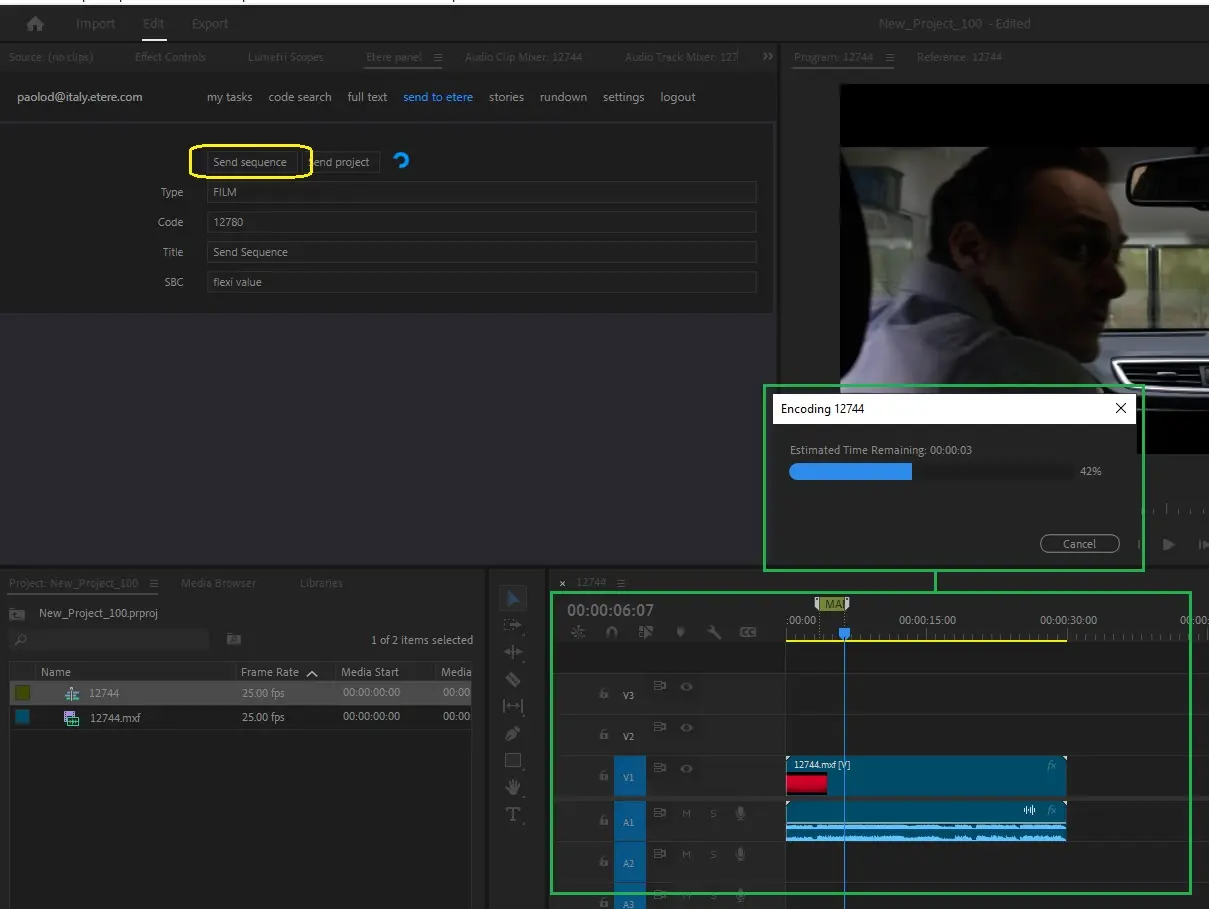Activate the Pen tool
Viewport: 1209px width, 909px height.
coord(513,734)
